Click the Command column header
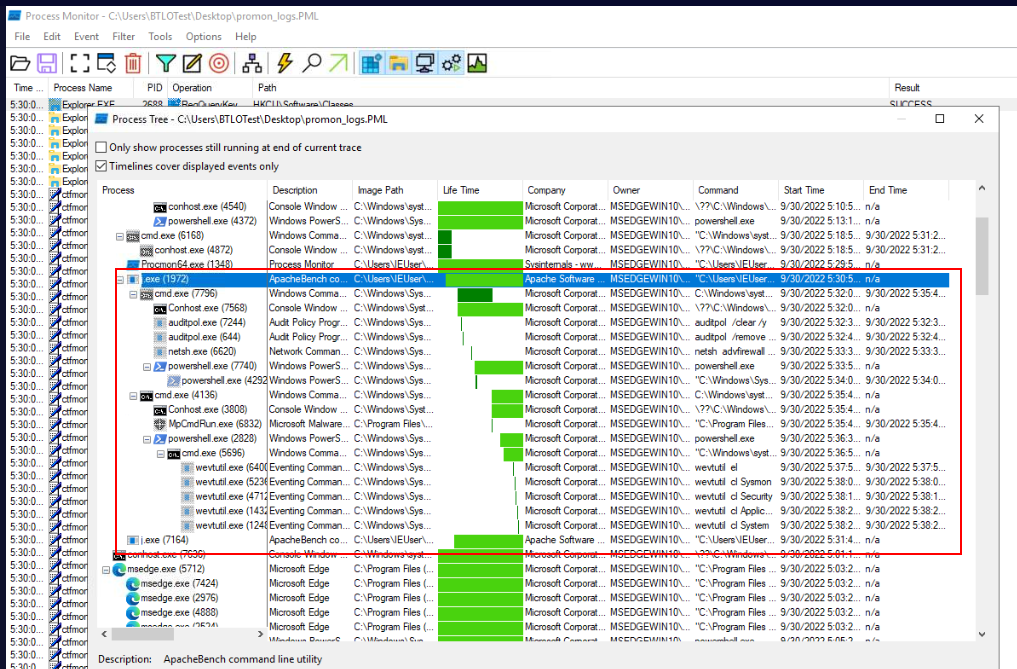This screenshot has width=1017, height=669. (736, 190)
